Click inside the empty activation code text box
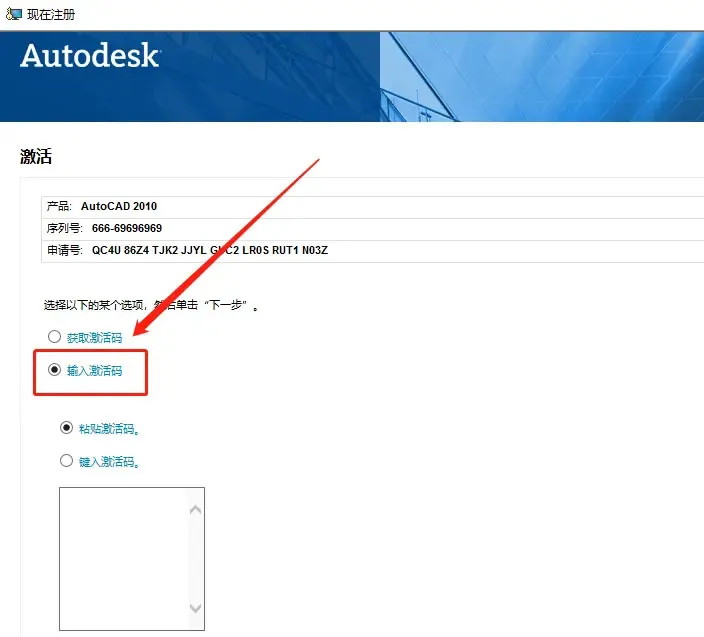 click(x=122, y=558)
